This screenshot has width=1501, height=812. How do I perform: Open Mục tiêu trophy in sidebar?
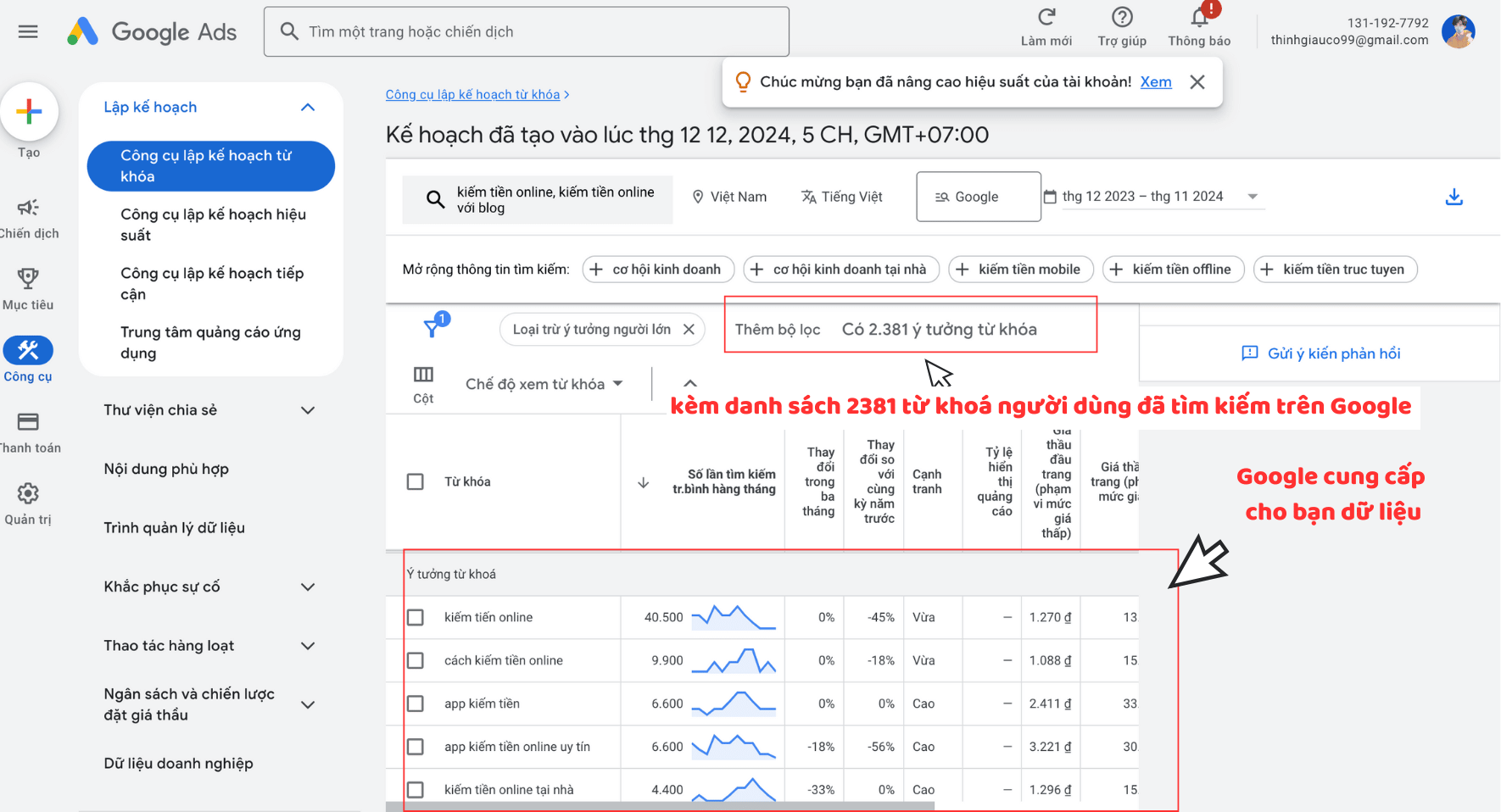[x=28, y=278]
